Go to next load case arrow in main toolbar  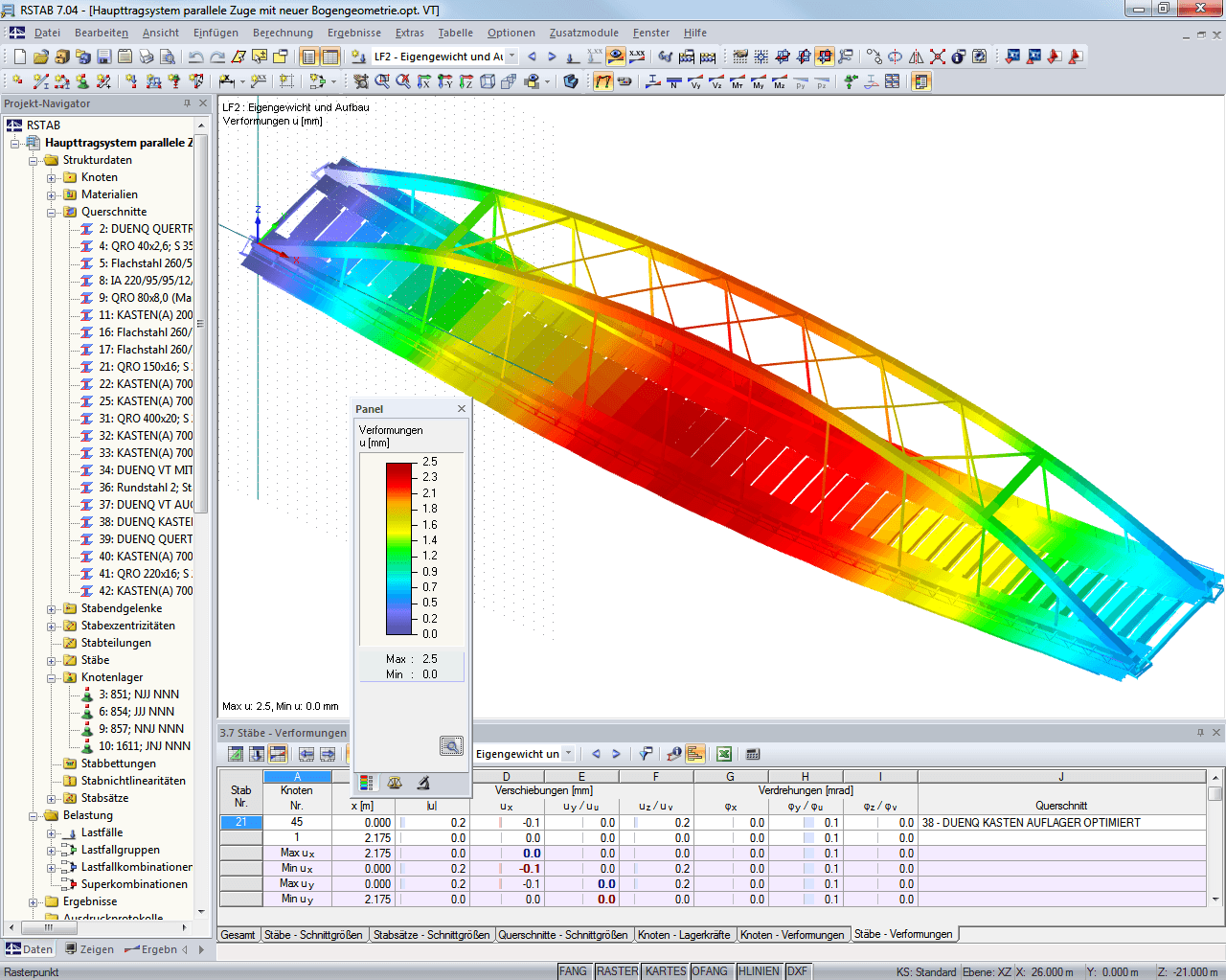[x=553, y=57]
